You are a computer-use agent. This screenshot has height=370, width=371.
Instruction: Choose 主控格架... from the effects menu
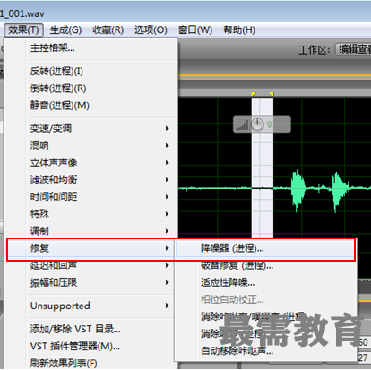click(x=92, y=48)
